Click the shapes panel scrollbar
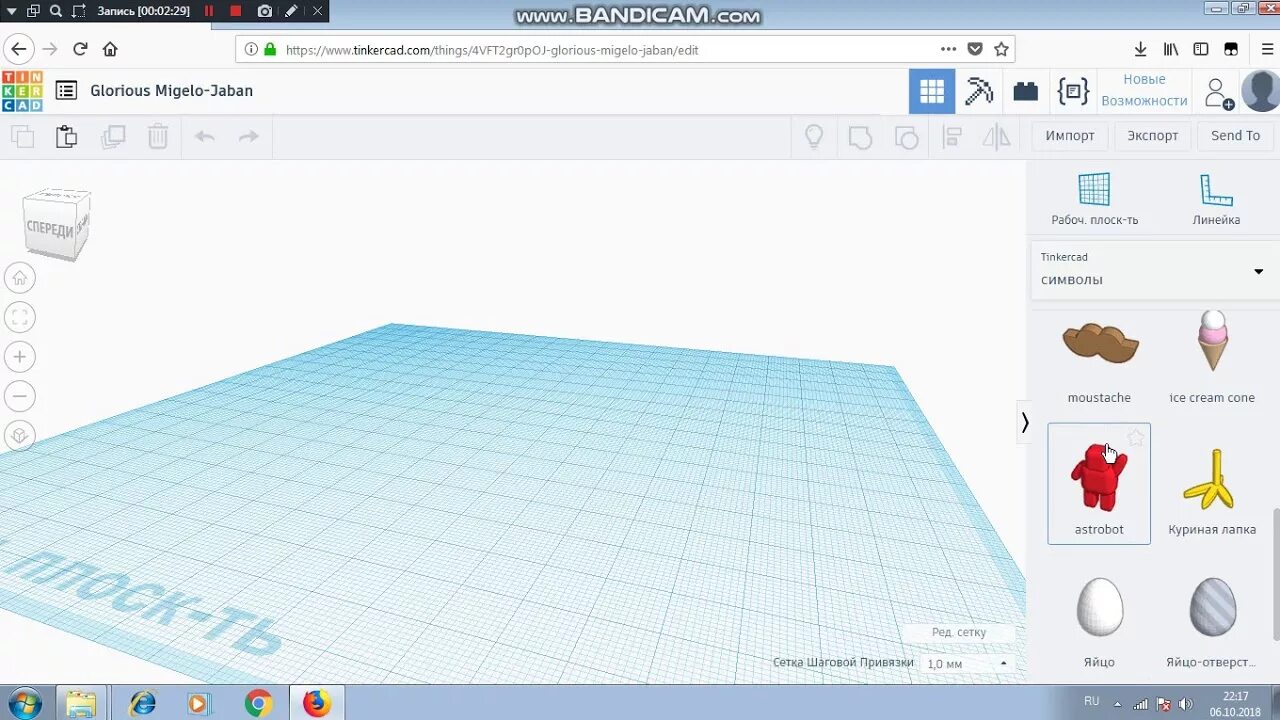Screen dimensions: 1280x720 [x=1275, y=573]
